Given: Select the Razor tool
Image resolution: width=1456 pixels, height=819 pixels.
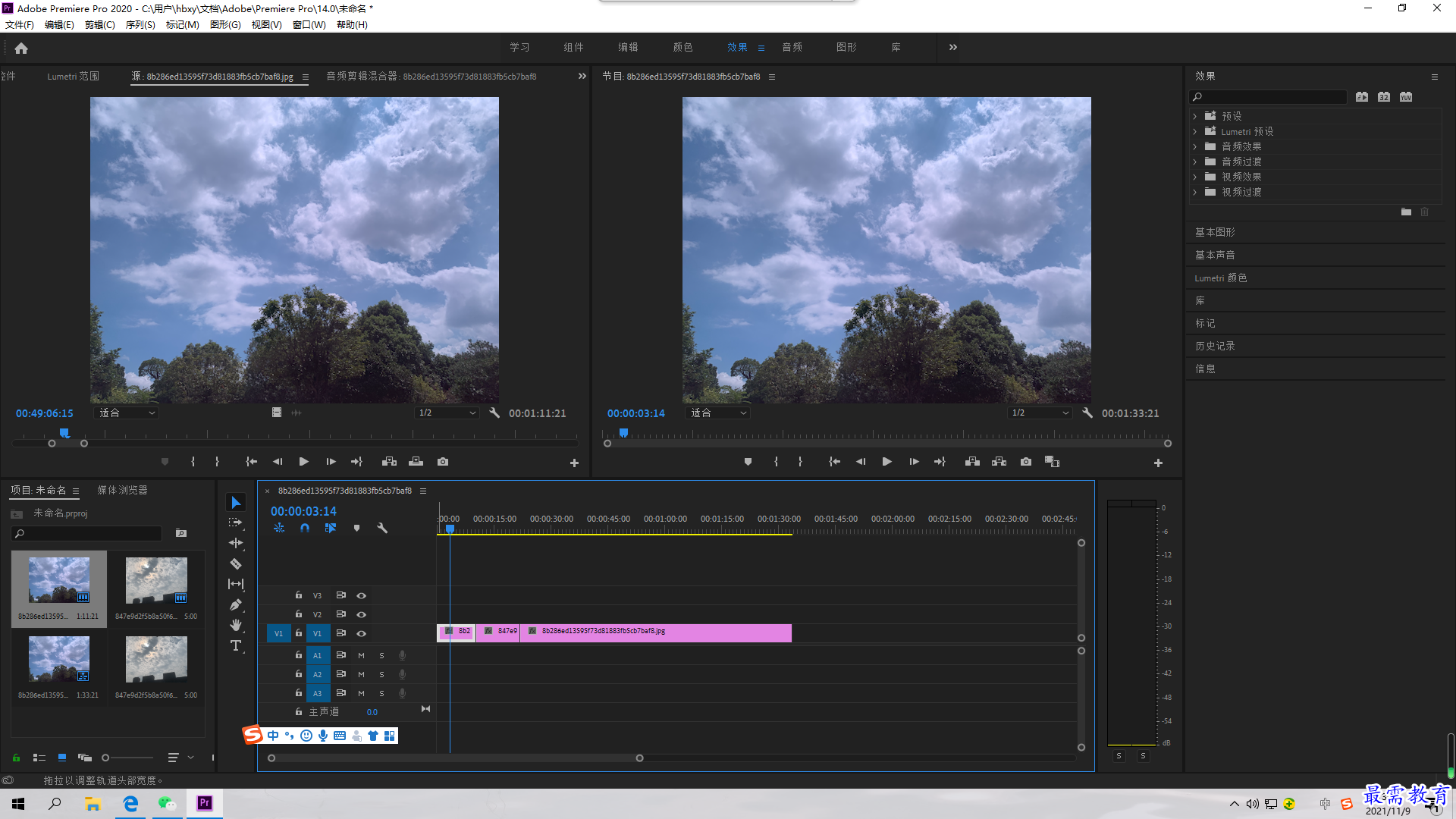Looking at the screenshot, I should click(x=236, y=563).
